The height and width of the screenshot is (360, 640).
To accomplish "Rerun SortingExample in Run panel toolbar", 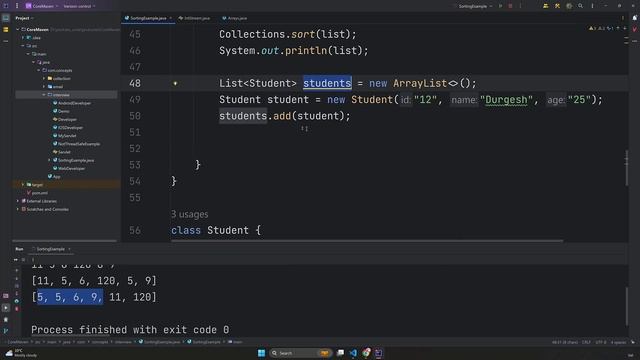I will pos(16,260).
